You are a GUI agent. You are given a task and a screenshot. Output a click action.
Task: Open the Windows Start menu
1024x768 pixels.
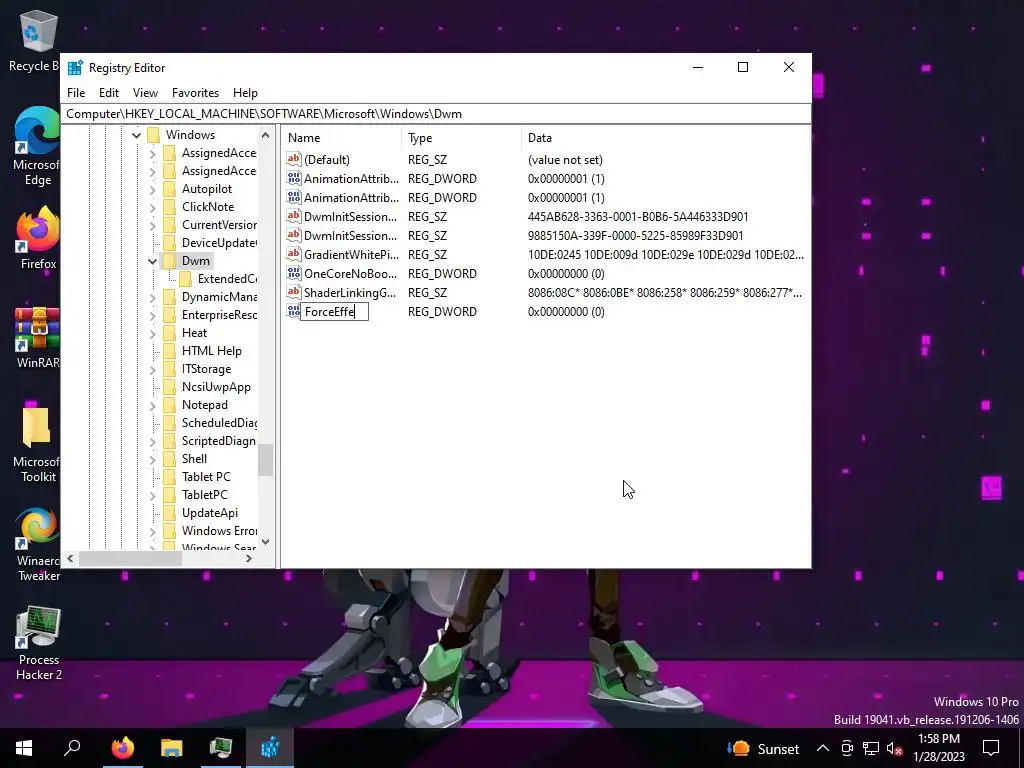pos(24,748)
